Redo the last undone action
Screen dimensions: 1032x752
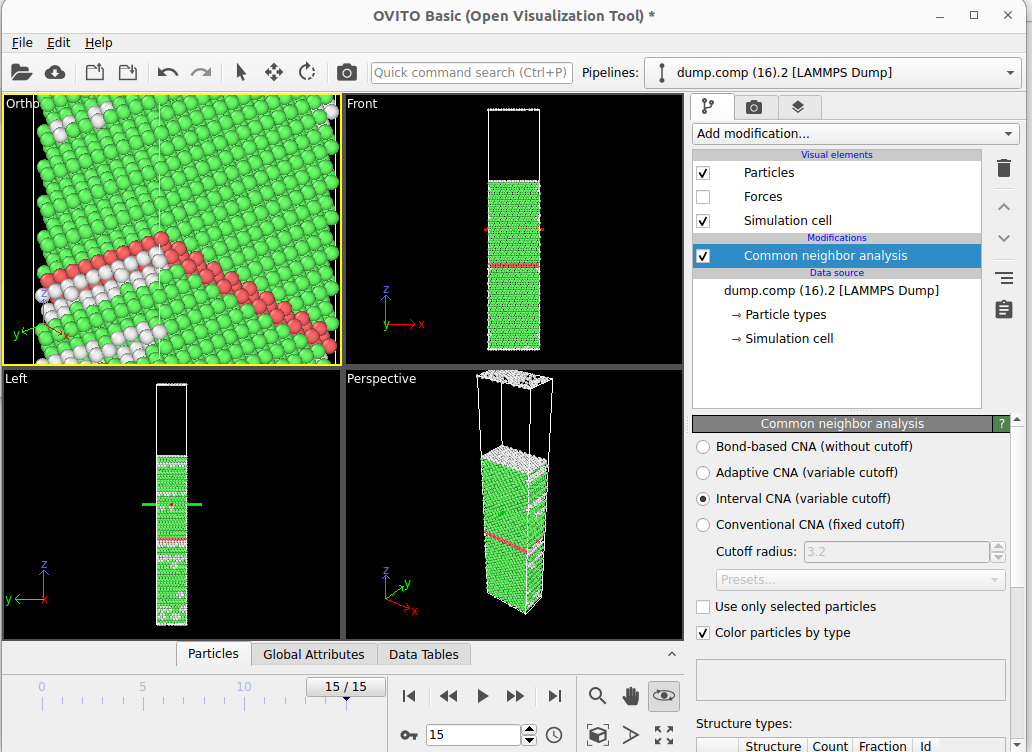[x=201, y=72]
